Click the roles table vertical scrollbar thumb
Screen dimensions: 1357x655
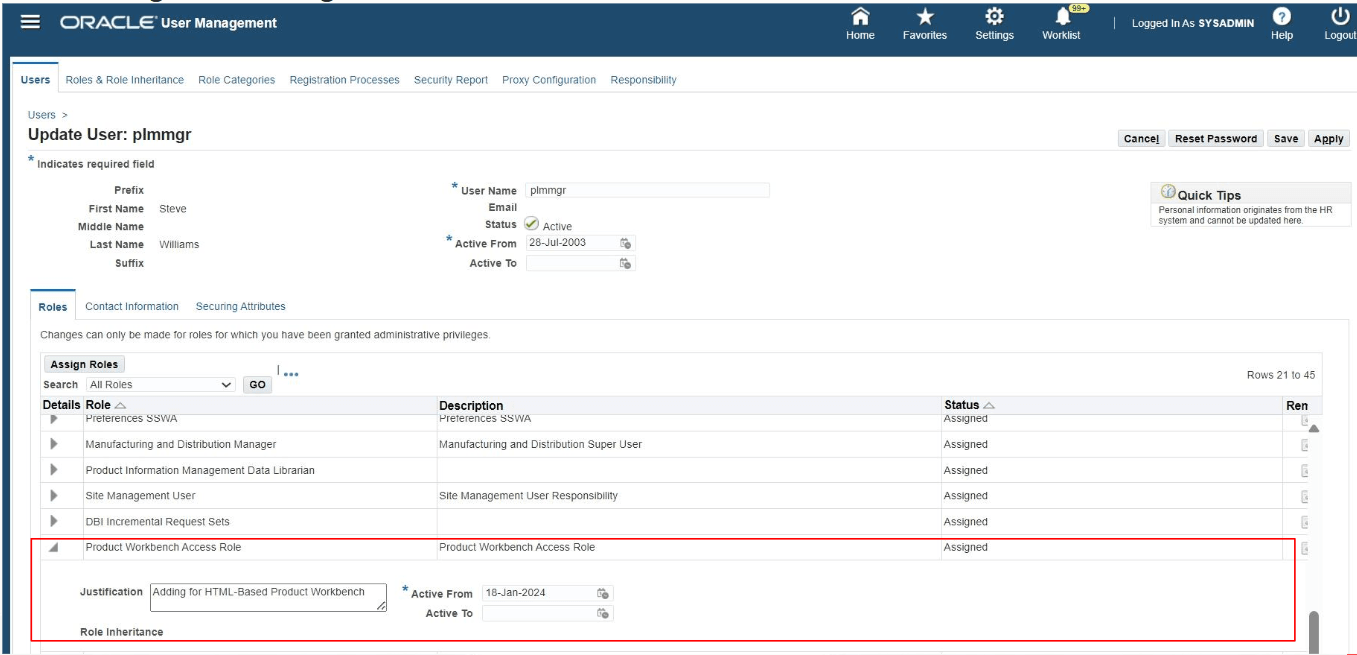tap(1314, 632)
